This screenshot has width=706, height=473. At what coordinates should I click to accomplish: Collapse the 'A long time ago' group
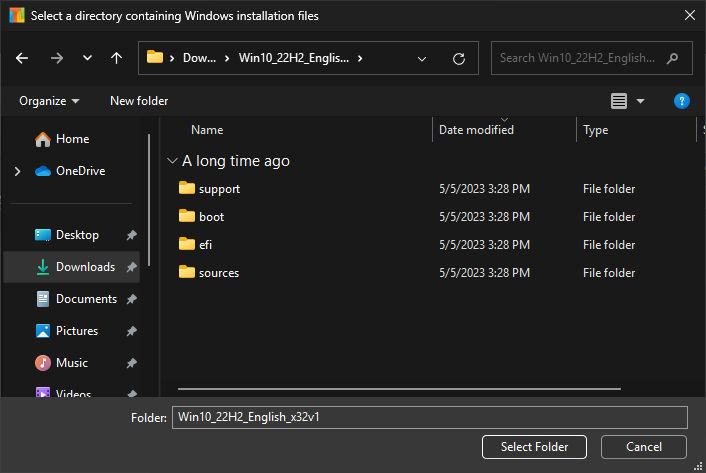[172, 161]
